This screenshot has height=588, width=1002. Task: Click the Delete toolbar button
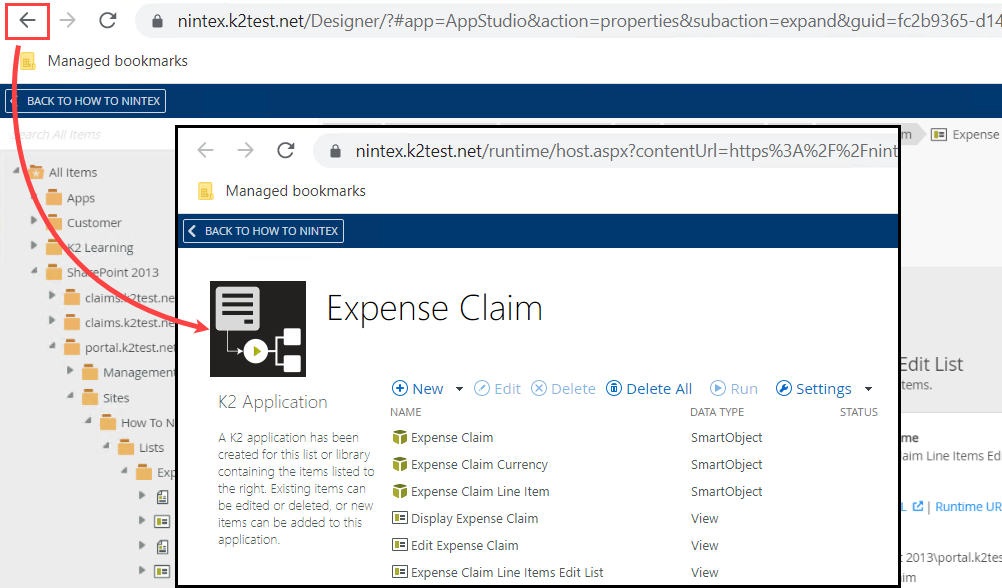[563, 389]
